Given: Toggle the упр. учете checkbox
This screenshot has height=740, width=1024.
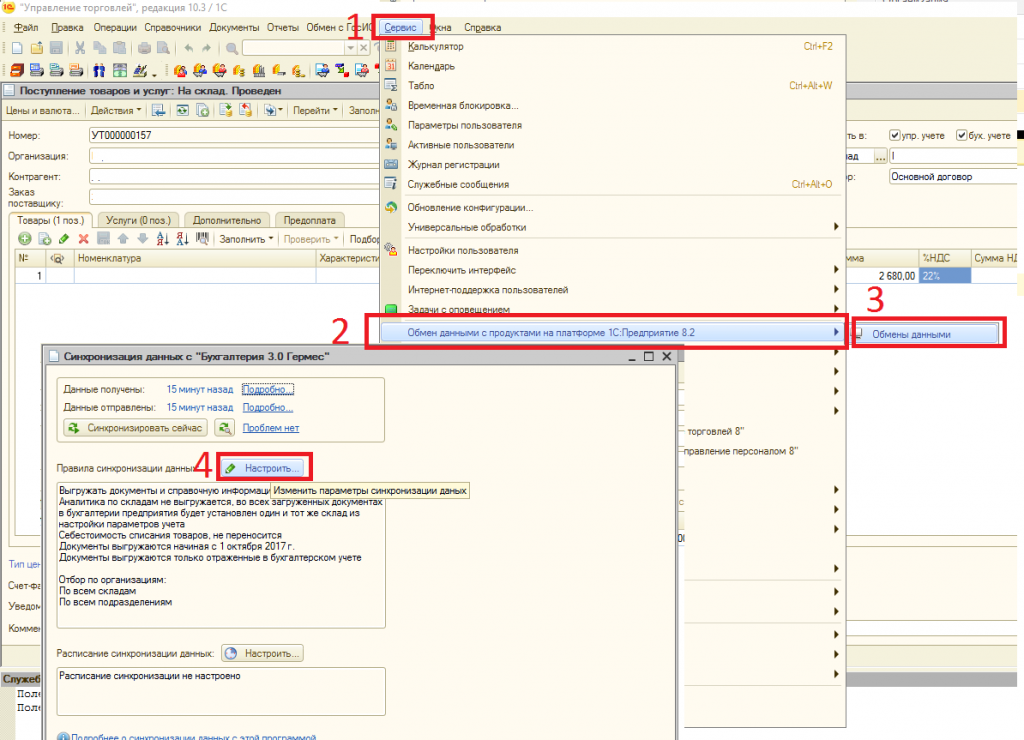Looking at the screenshot, I should [896, 135].
